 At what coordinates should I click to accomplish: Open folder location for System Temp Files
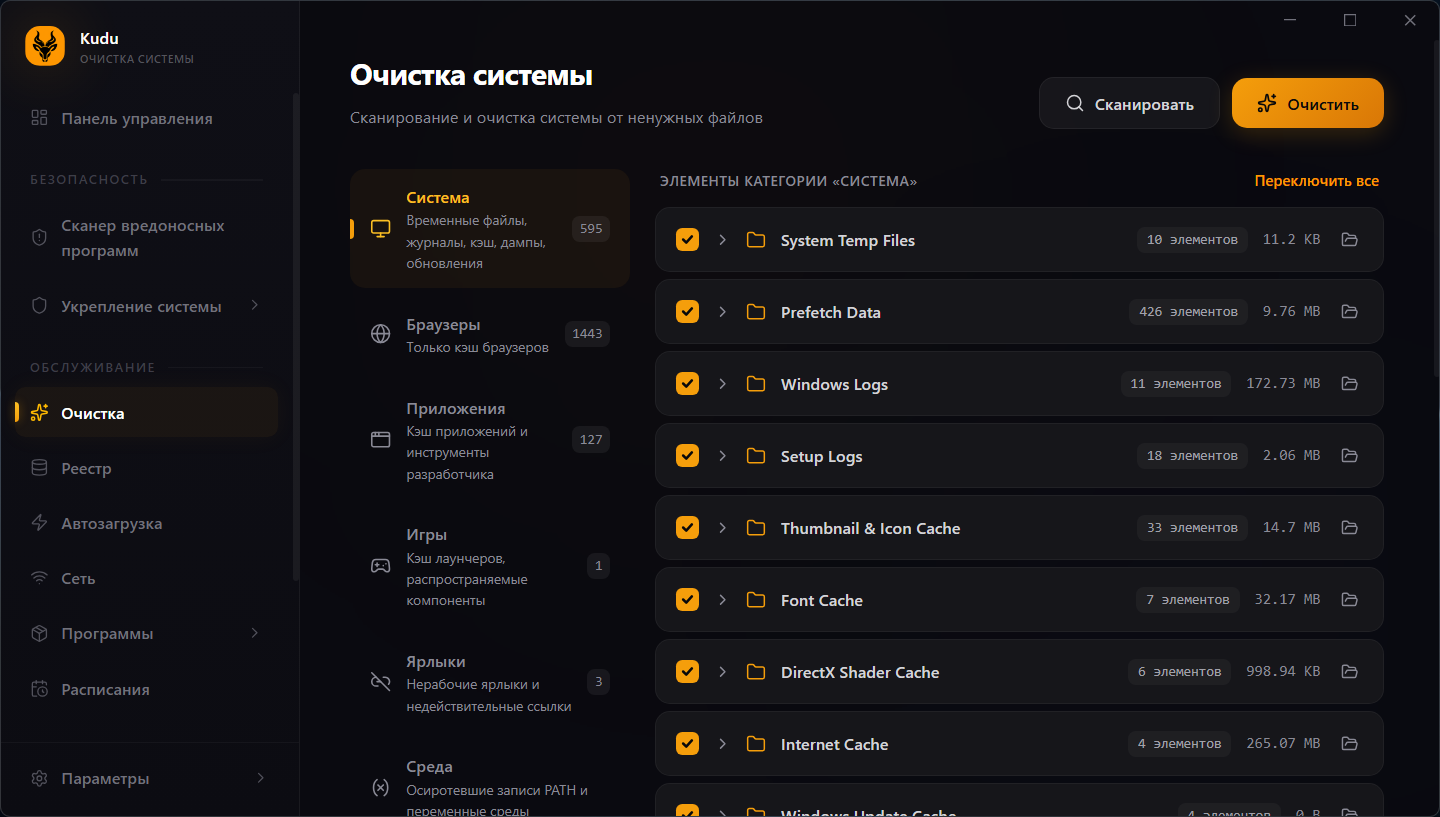point(1349,240)
